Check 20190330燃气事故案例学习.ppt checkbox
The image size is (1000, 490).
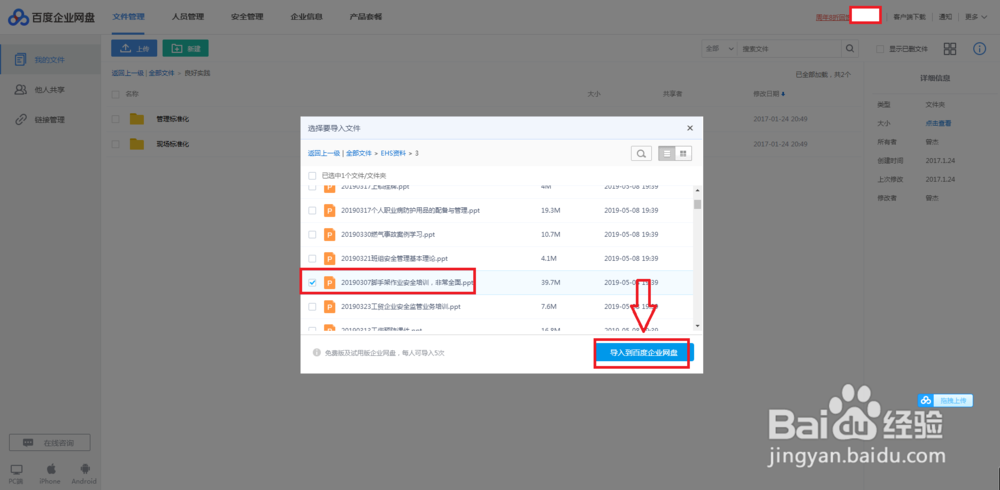312,235
